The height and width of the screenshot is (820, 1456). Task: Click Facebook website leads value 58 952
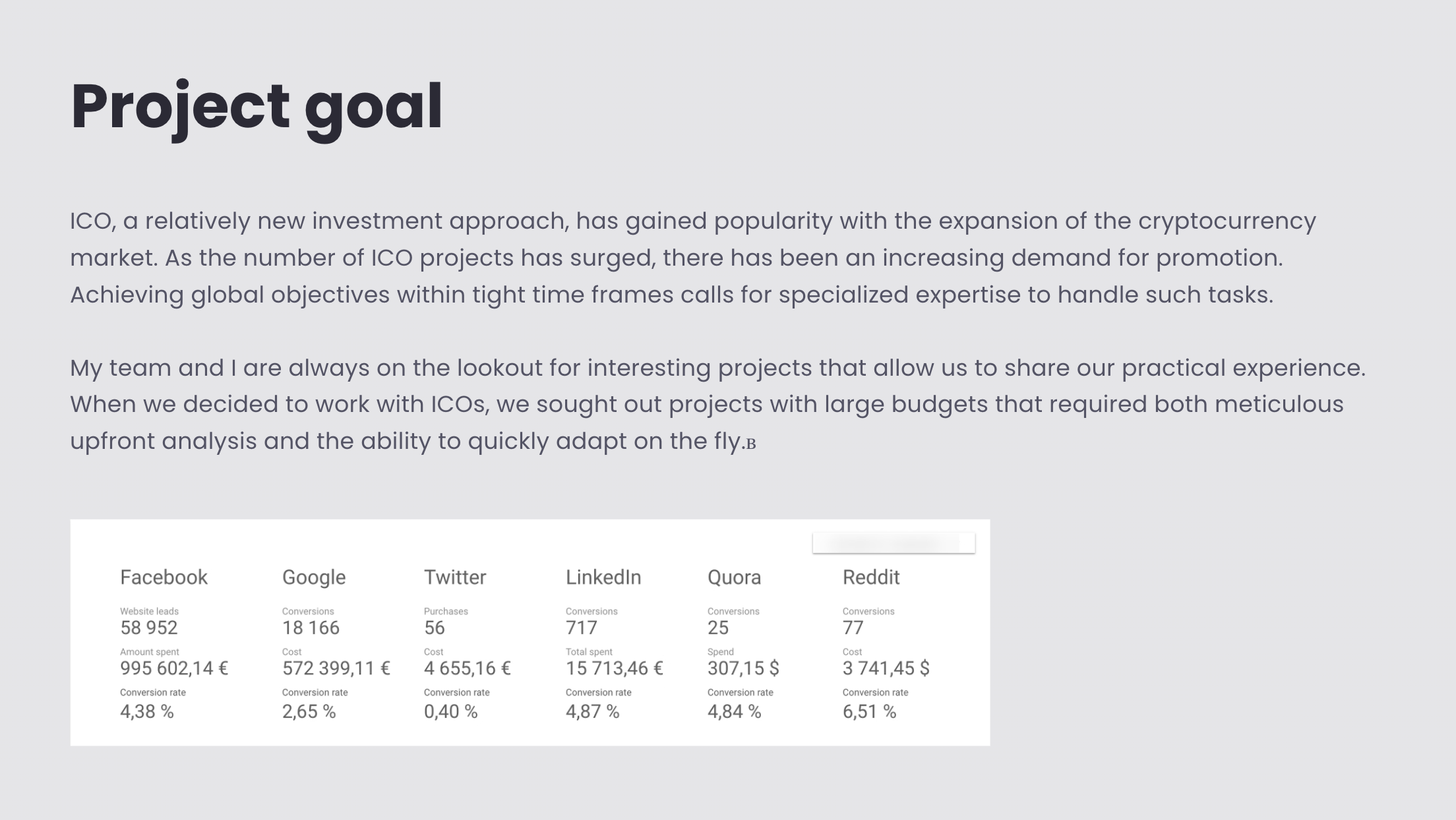149,628
